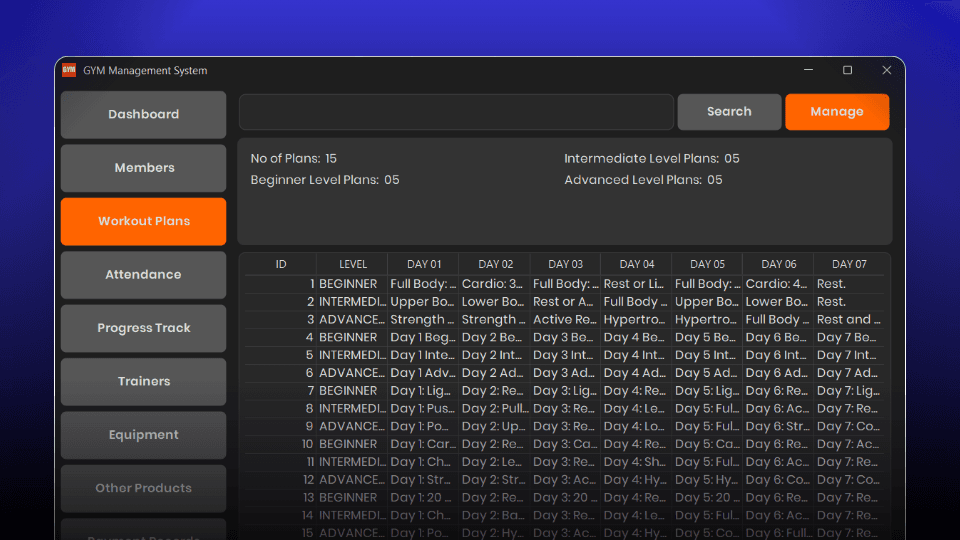Click 'Day 1 Inte...' cell in row 5
This screenshot has height=540, width=960.
(x=423, y=355)
